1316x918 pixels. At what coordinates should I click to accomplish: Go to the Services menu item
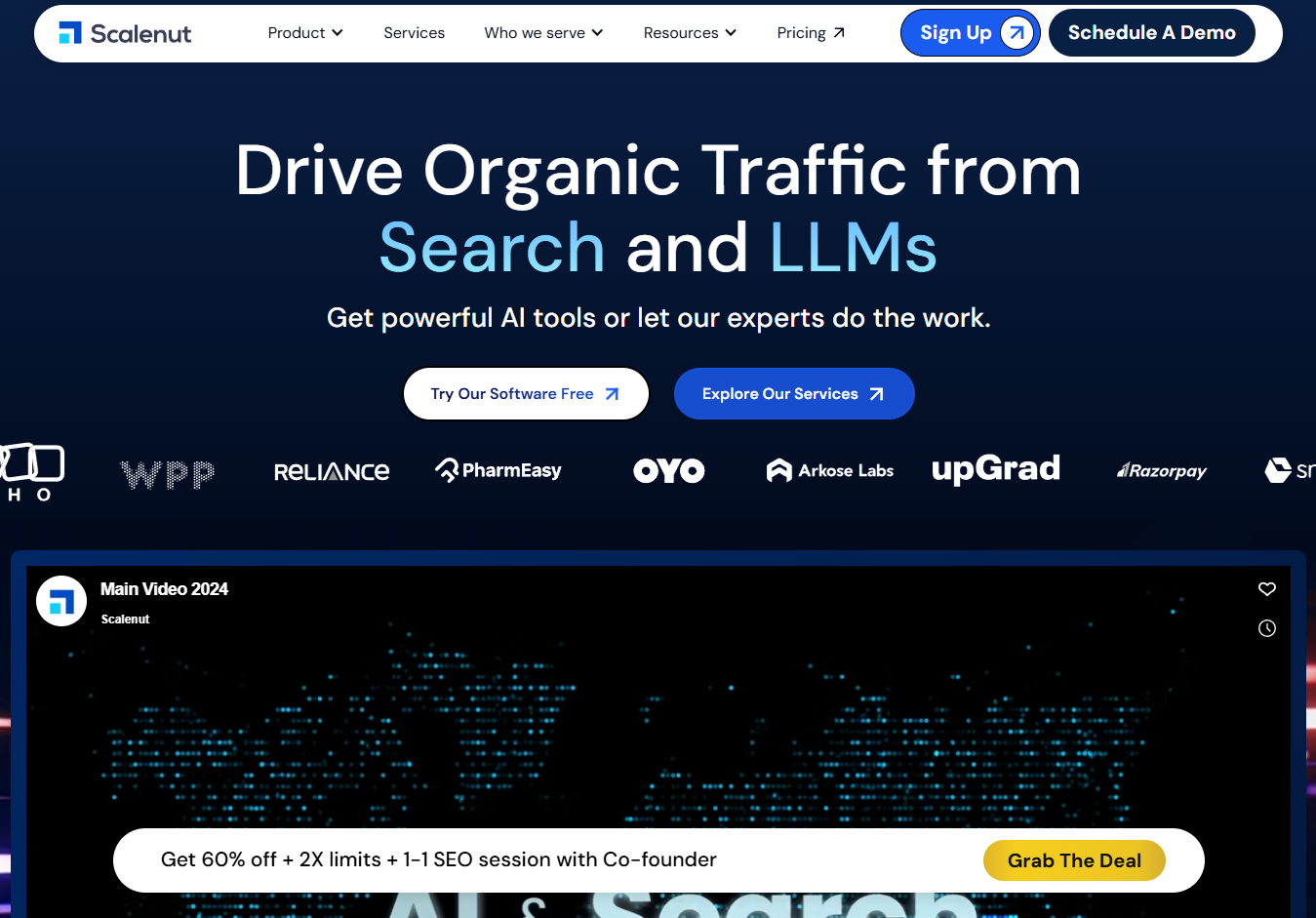point(414,33)
